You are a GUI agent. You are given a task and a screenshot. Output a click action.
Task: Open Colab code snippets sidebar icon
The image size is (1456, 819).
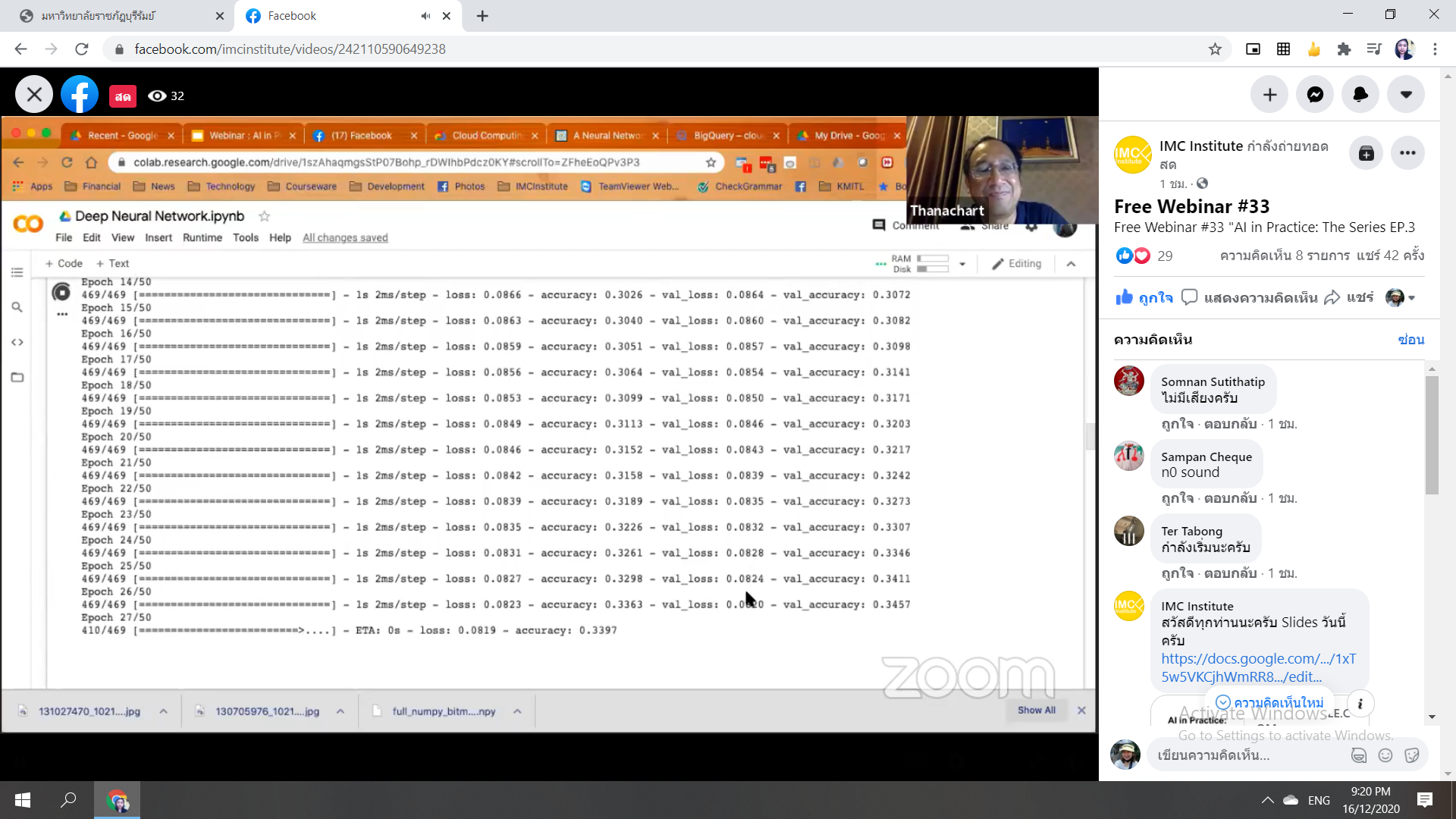coord(17,342)
